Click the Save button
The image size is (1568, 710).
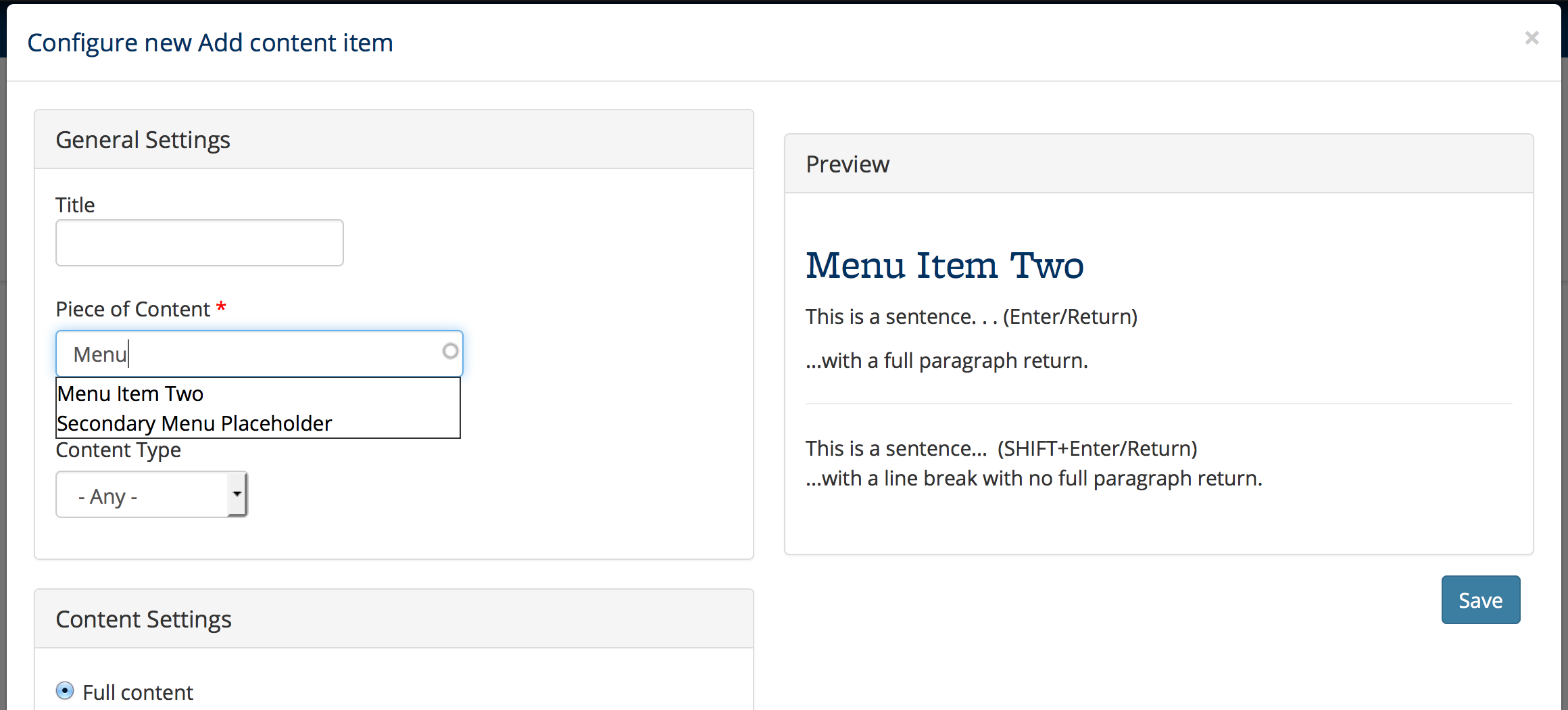pyautogui.click(x=1480, y=600)
